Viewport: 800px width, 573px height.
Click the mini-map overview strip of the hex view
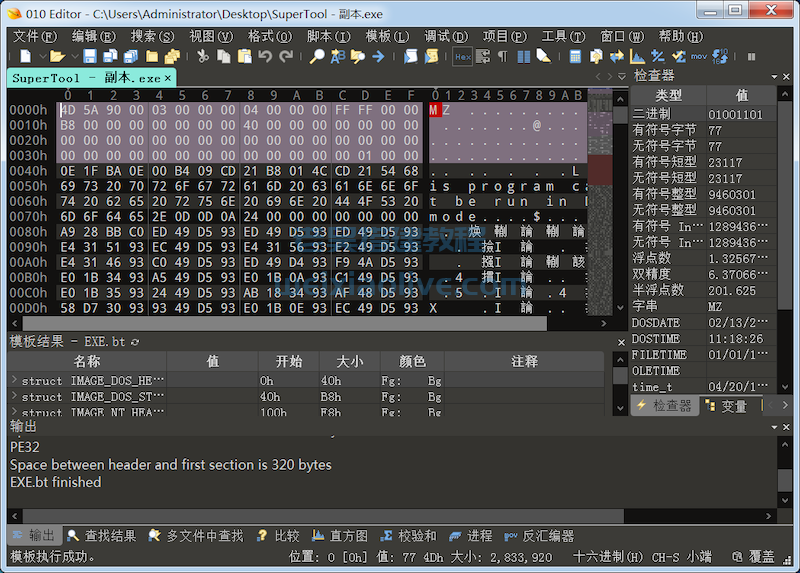point(599,202)
